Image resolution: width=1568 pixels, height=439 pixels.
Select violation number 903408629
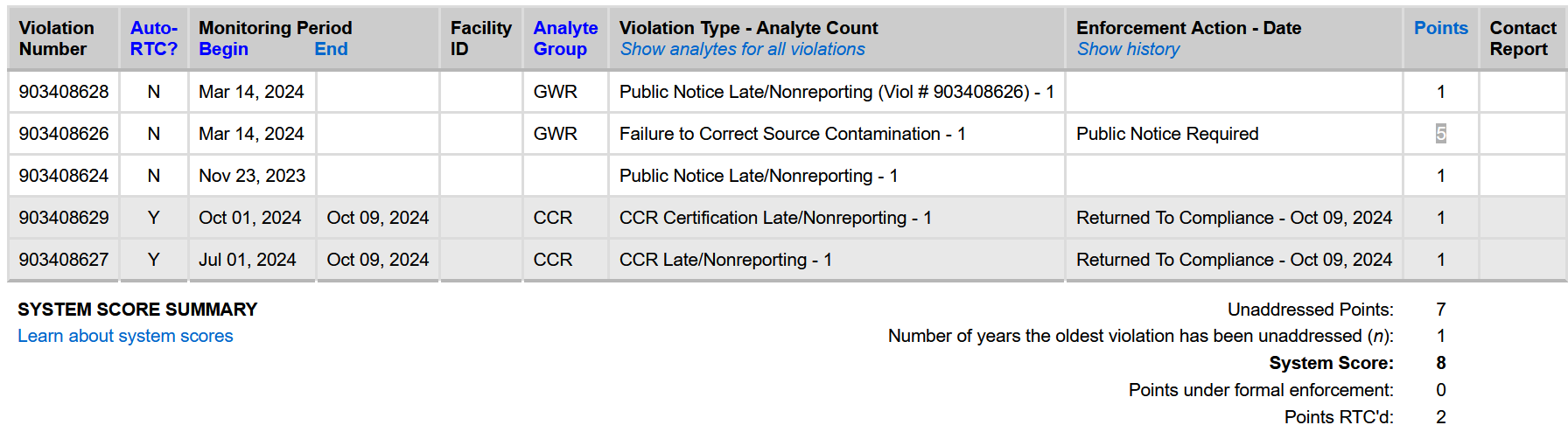tap(64, 218)
